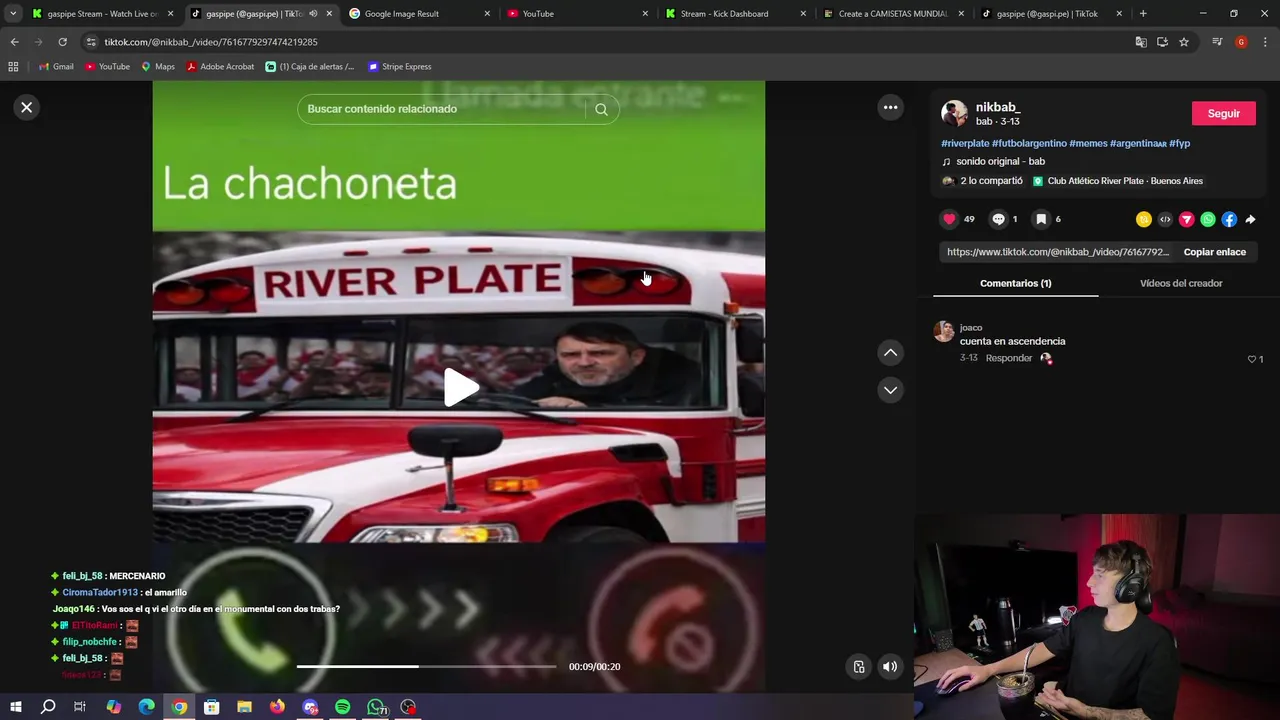Bookmark this page with star
The image size is (1280, 720).
click(1184, 42)
